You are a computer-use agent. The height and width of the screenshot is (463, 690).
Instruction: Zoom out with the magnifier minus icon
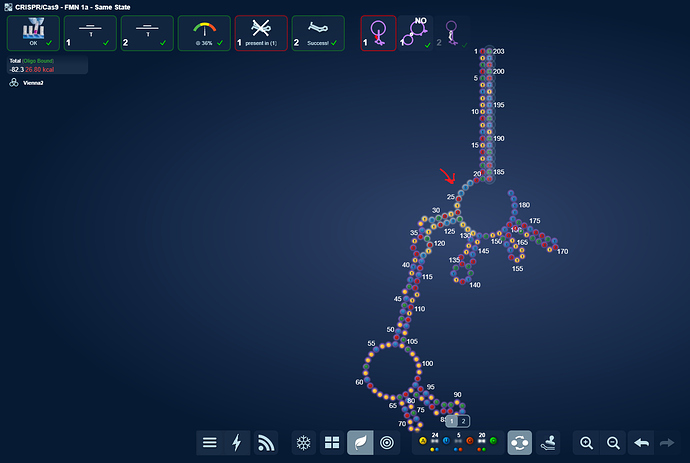pyautogui.click(x=614, y=442)
